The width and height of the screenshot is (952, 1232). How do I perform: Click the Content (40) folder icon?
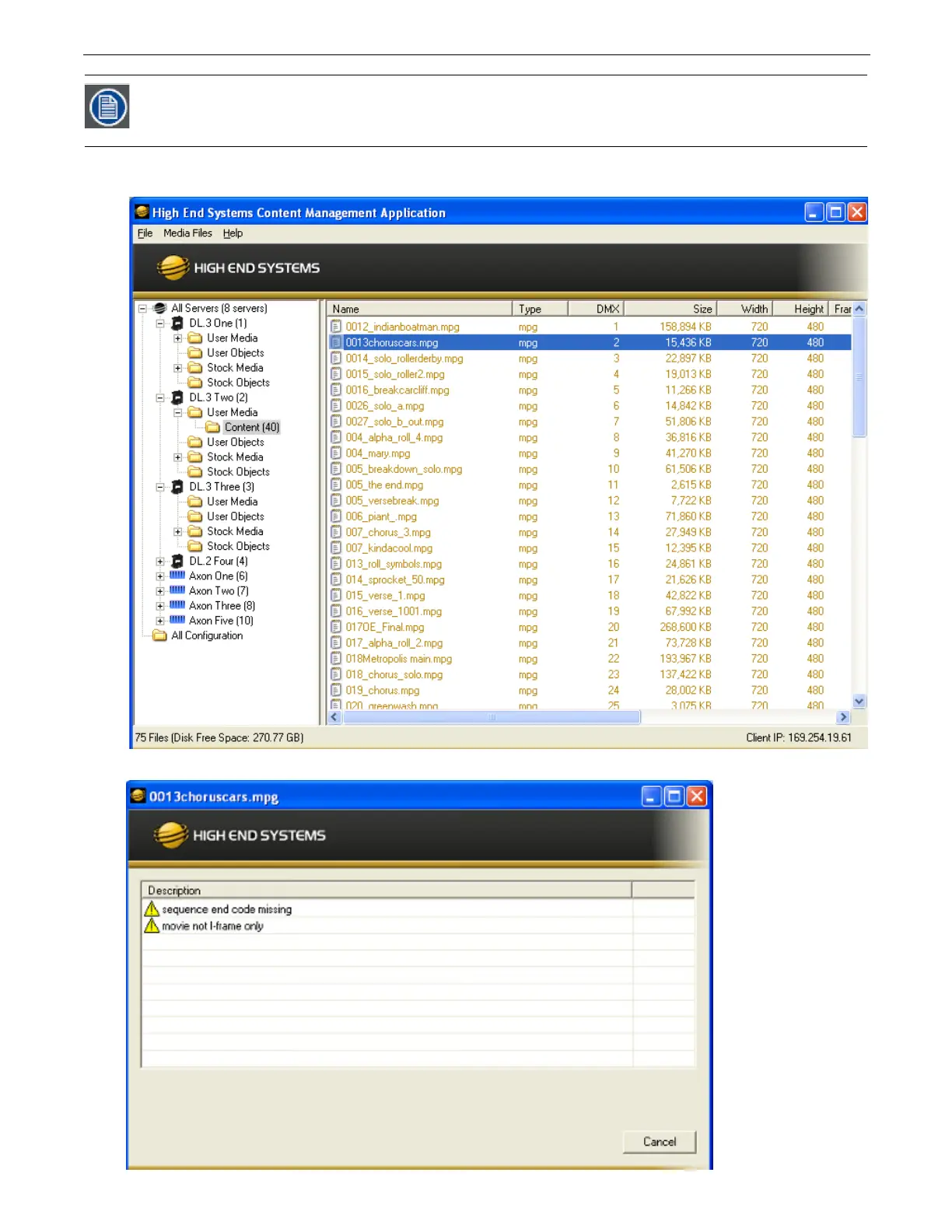(213, 427)
